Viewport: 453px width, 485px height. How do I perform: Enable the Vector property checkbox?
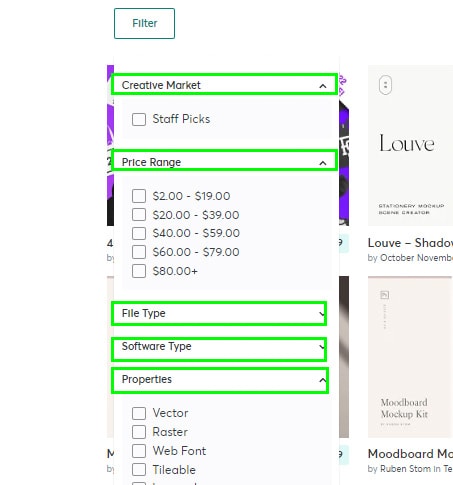139,413
